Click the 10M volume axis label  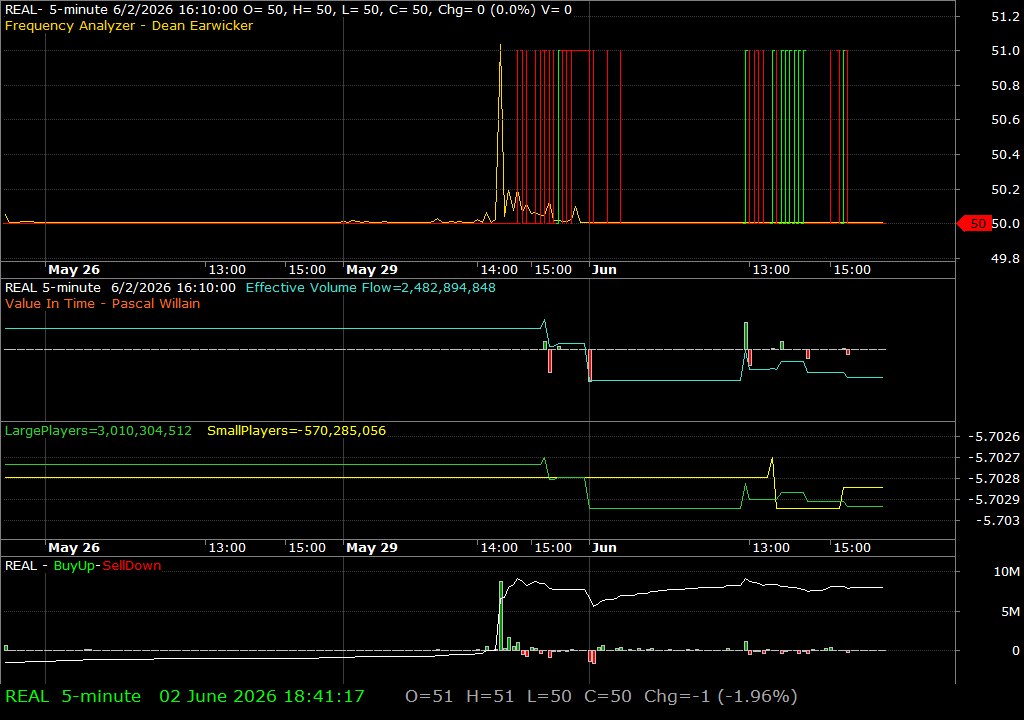pos(1006,572)
